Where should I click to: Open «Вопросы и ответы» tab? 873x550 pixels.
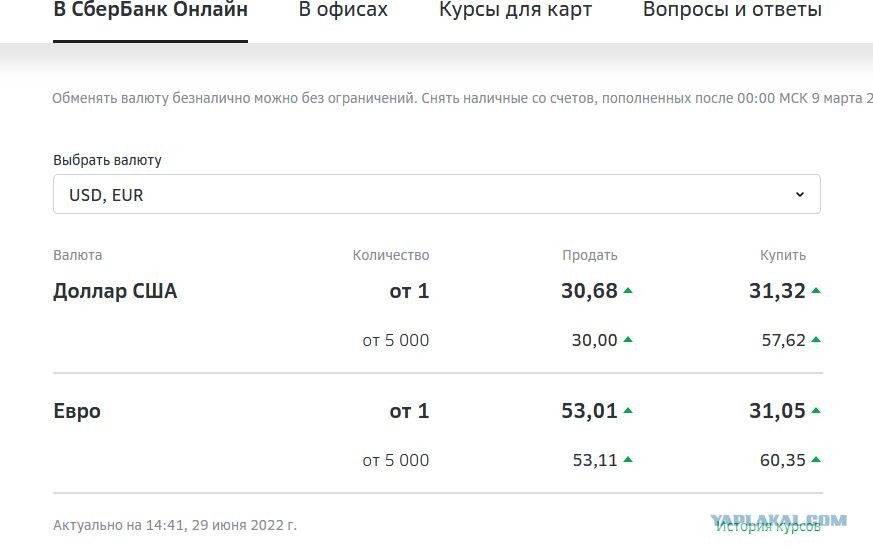732,9
